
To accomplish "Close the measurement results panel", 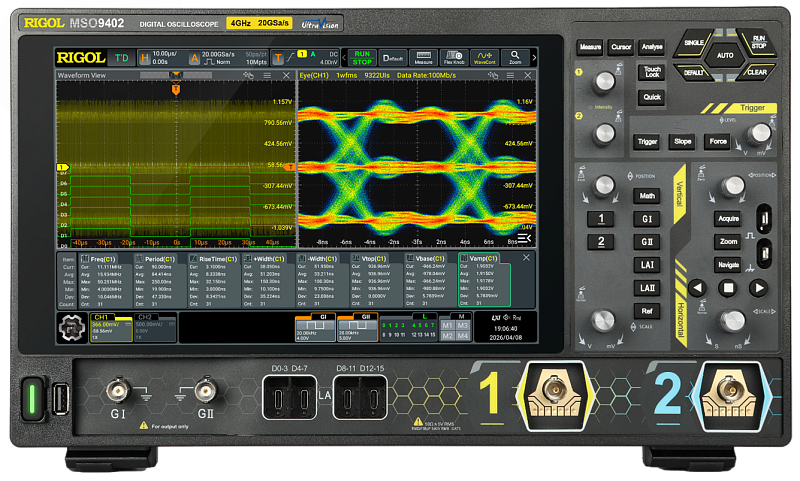I will [x=526, y=258].
